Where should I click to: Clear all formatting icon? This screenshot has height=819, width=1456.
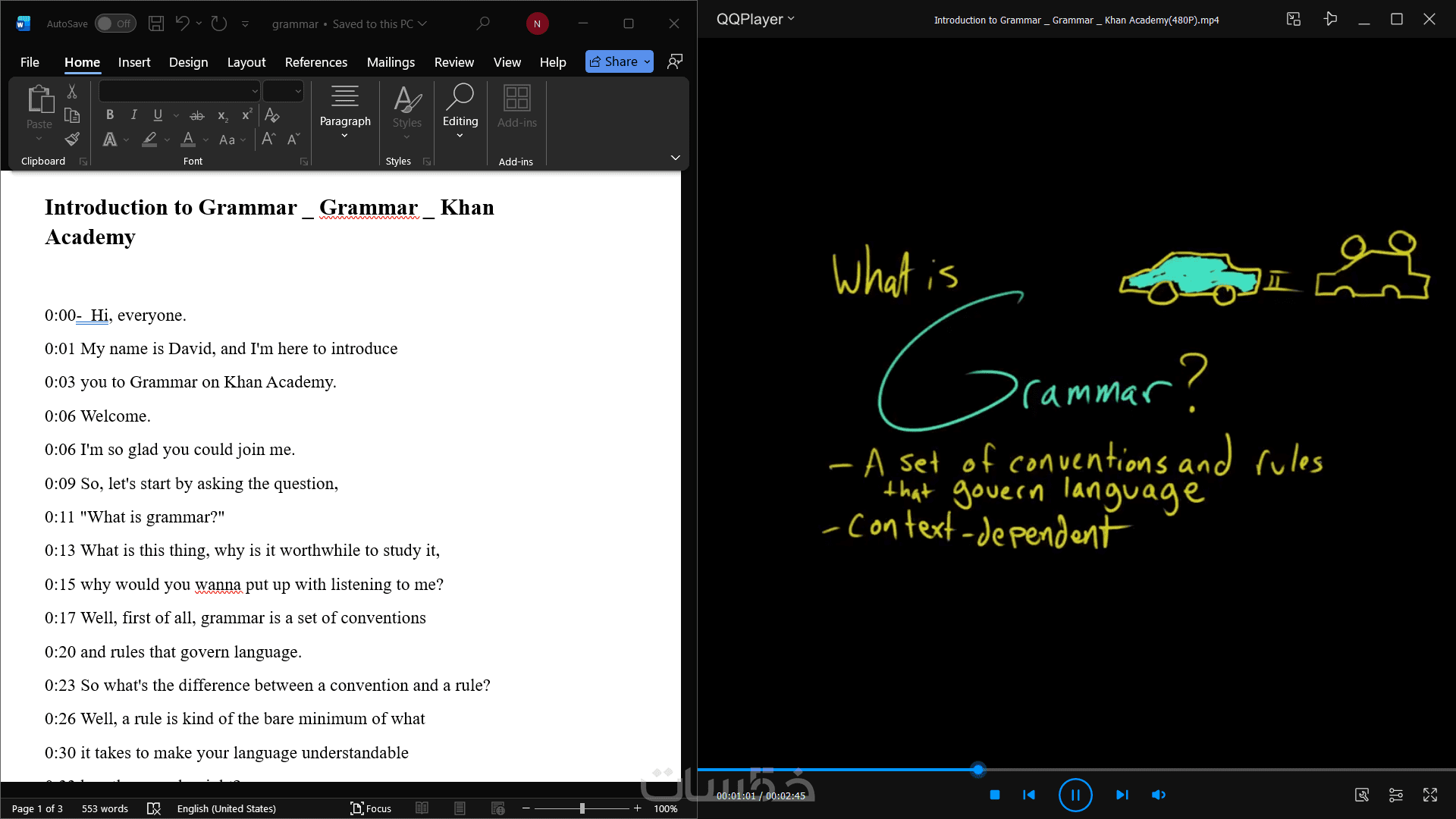pyautogui.click(x=272, y=115)
